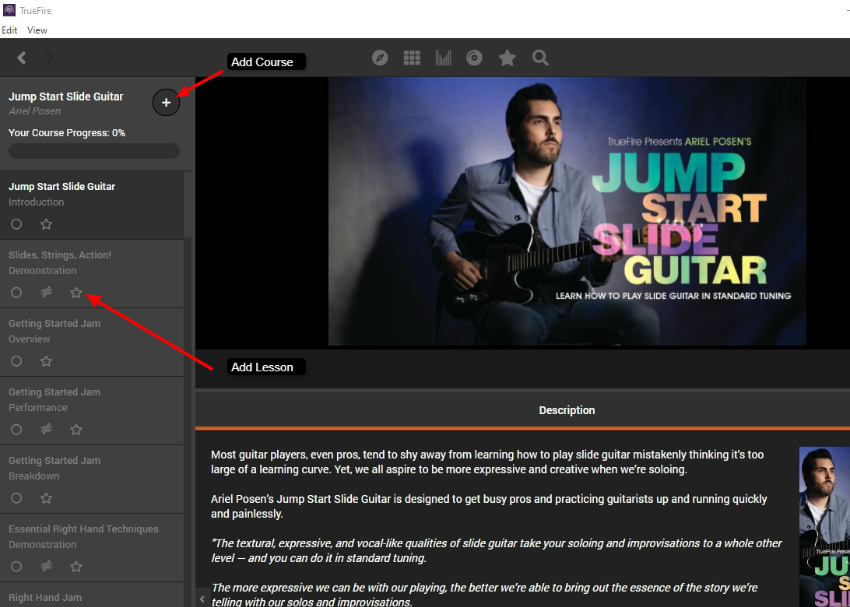Mark Getting Started Jam Overview complete
The width and height of the screenshot is (850, 607).
click(x=16, y=361)
